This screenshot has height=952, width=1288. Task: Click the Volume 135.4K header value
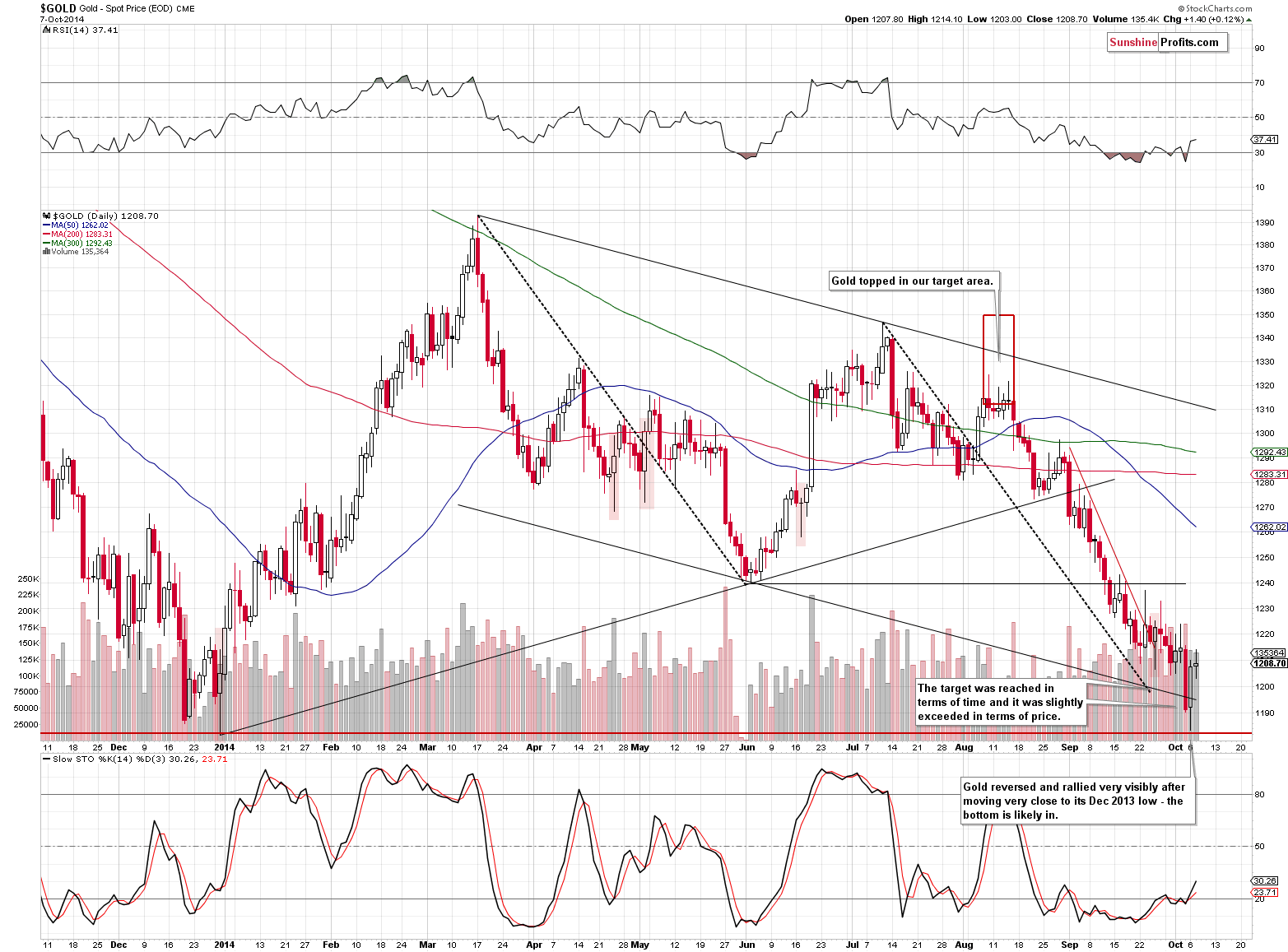click(x=1124, y=19)
